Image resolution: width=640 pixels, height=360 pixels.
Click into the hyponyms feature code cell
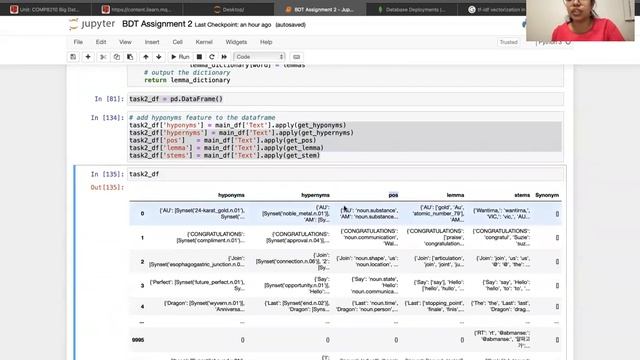tap(345, 136)
